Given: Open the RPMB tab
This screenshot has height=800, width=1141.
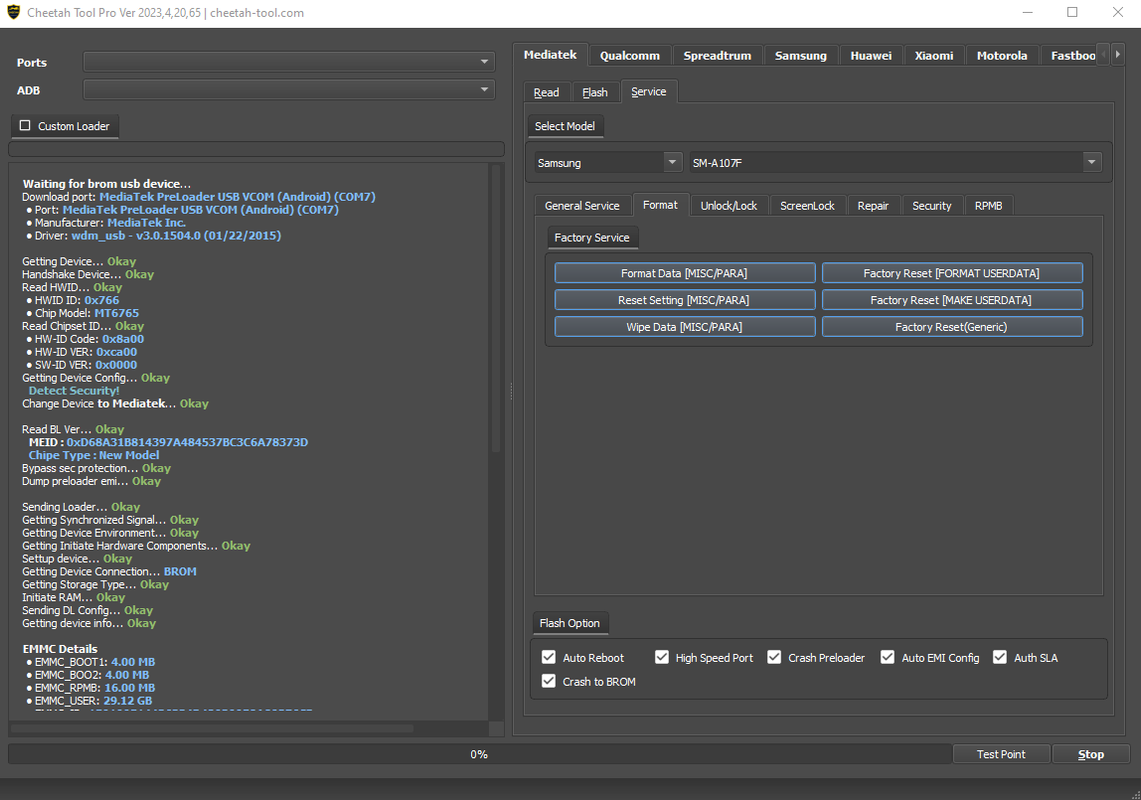Looking at the screenshot, I should pyautogui.click(x=988, y=206).
